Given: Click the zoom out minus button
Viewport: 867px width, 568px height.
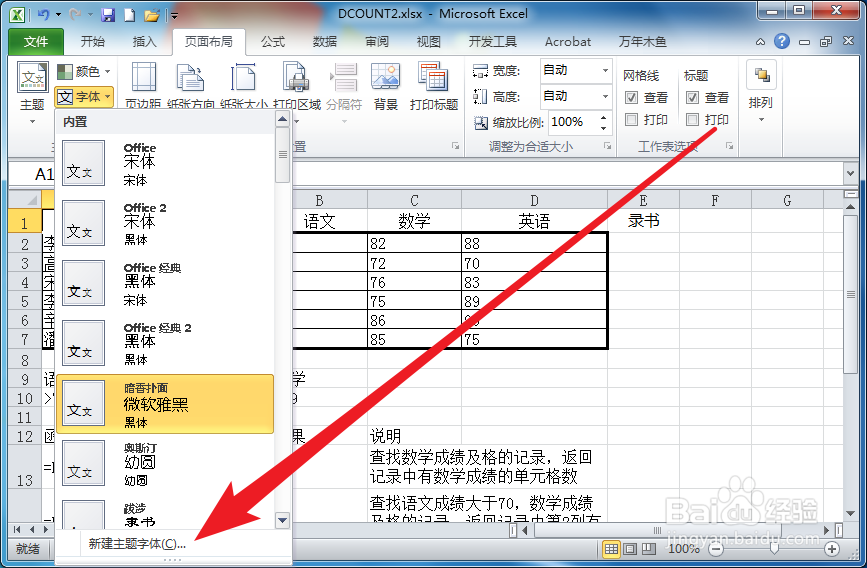Looking at the screenshot, I should [x=716, y=549].
